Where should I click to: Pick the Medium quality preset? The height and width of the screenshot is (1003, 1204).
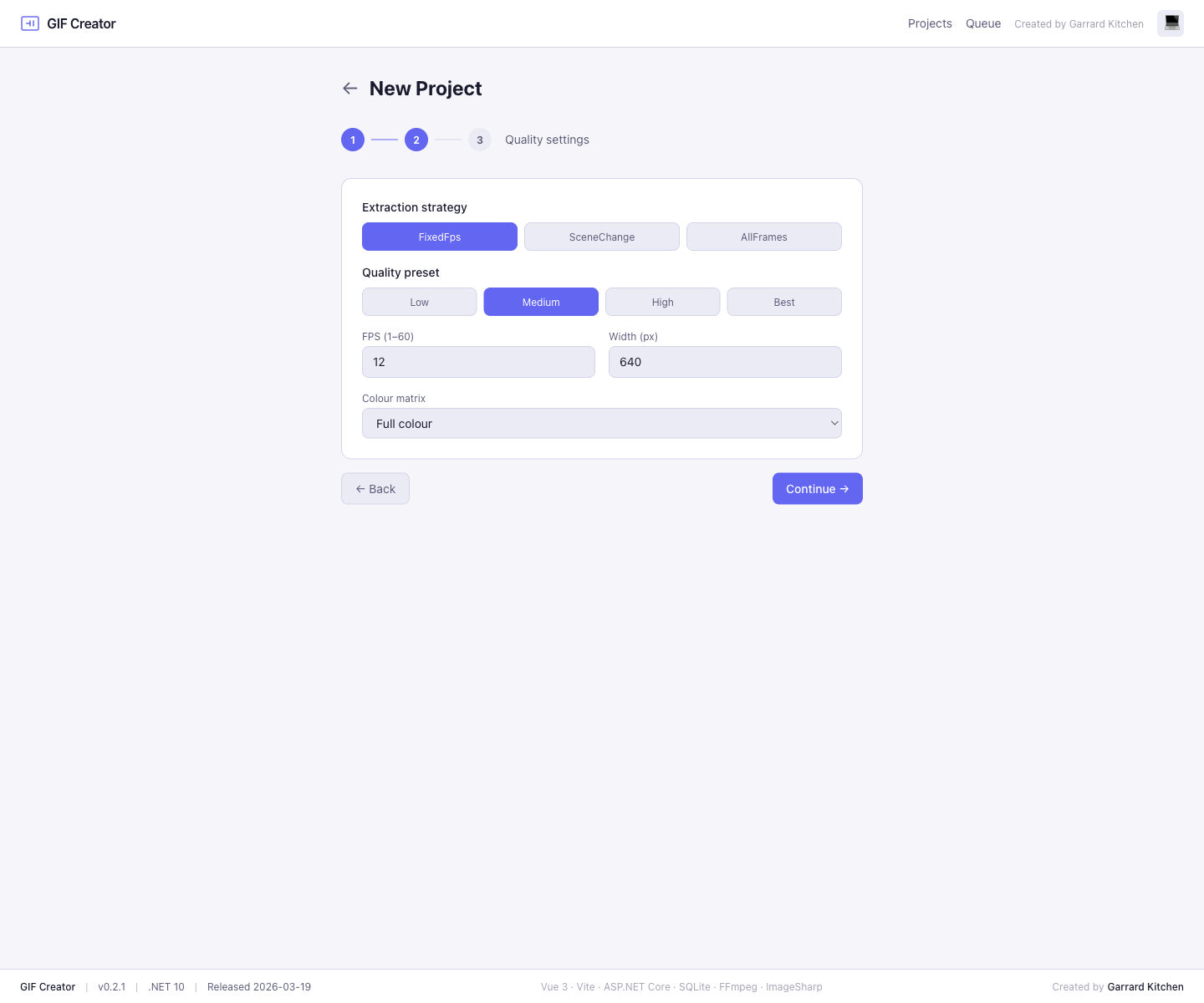(541, 302)
